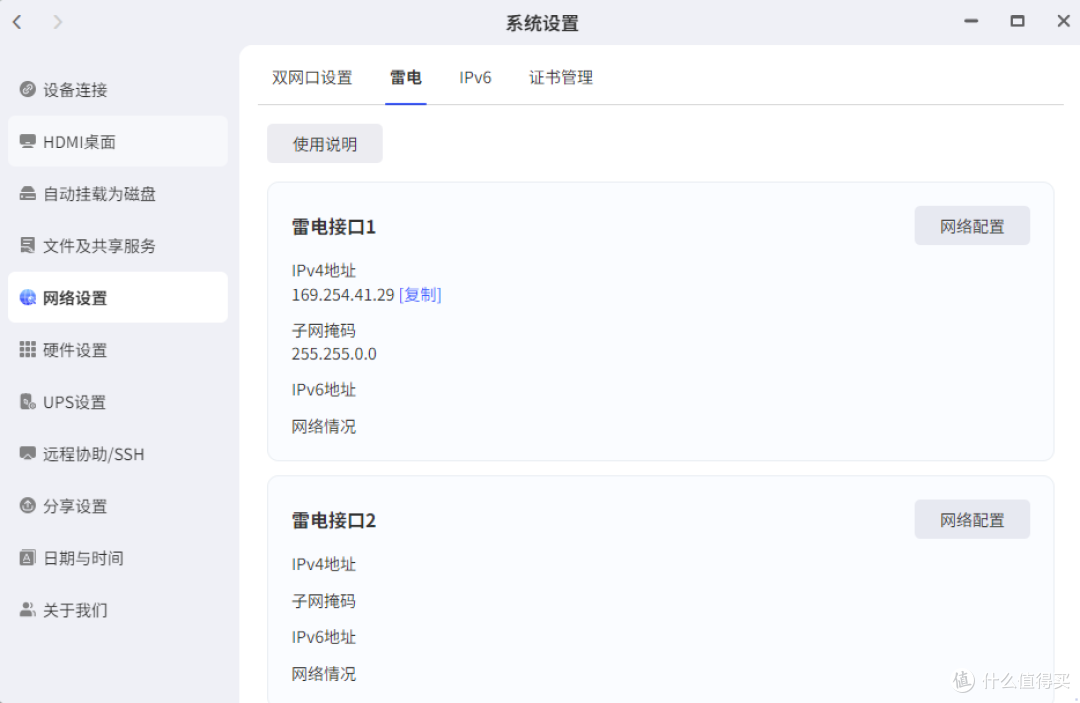Click the 自动挂载为磁盘 drive icon
Image resolution: width=1080 pixels, height=703 pixels.
pos(28,193)
